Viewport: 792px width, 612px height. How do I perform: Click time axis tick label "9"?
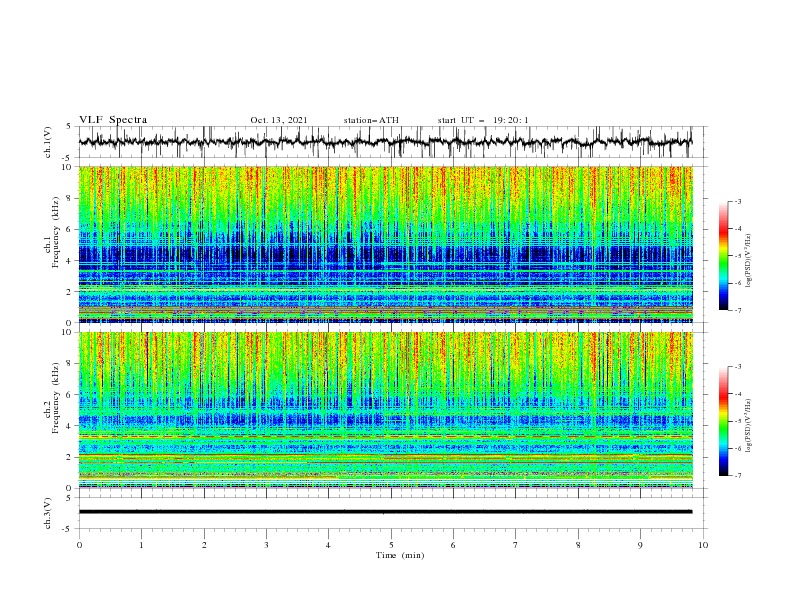pyautogui.click(x=640, y=545)
